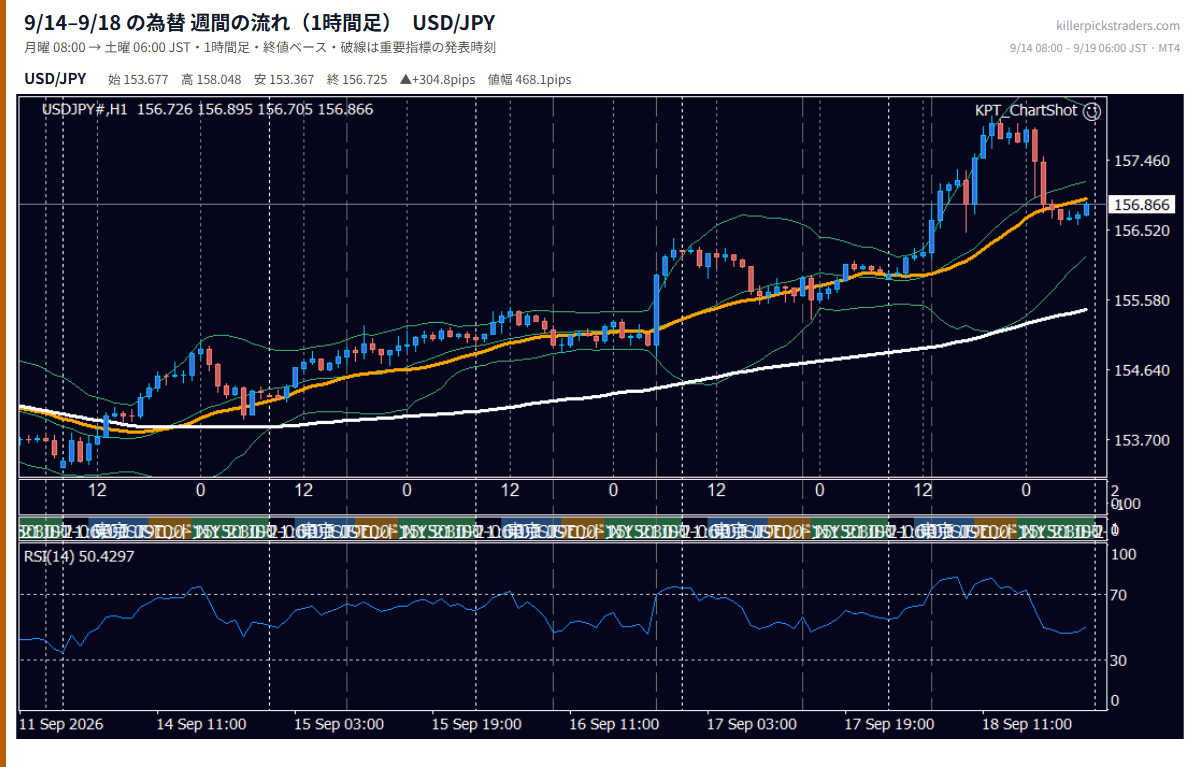Click the 15 Sep 03:00 time label

(x=339, y=724)
